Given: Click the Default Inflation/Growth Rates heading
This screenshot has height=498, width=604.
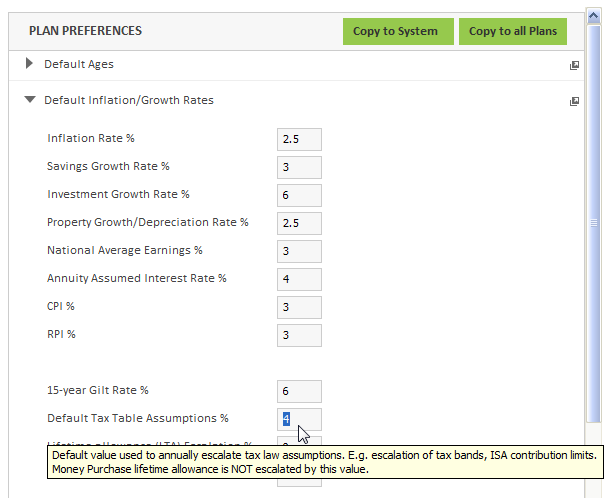Looking at the screenshot, I should click(x=129, y=100).
